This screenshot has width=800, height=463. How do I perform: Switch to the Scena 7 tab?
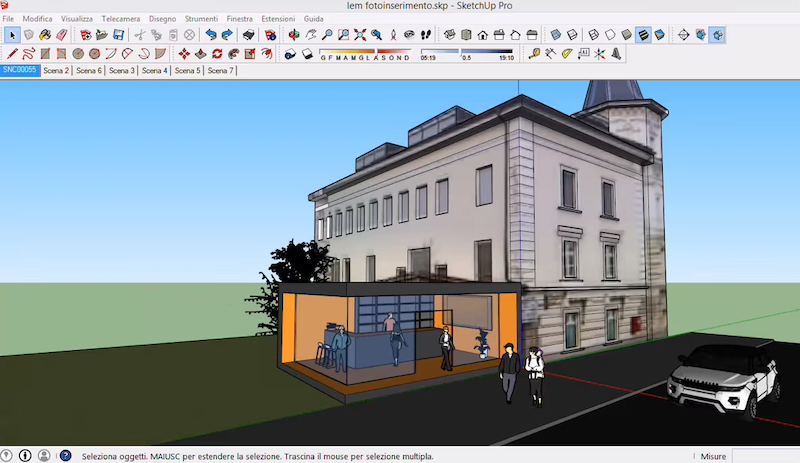220,71
